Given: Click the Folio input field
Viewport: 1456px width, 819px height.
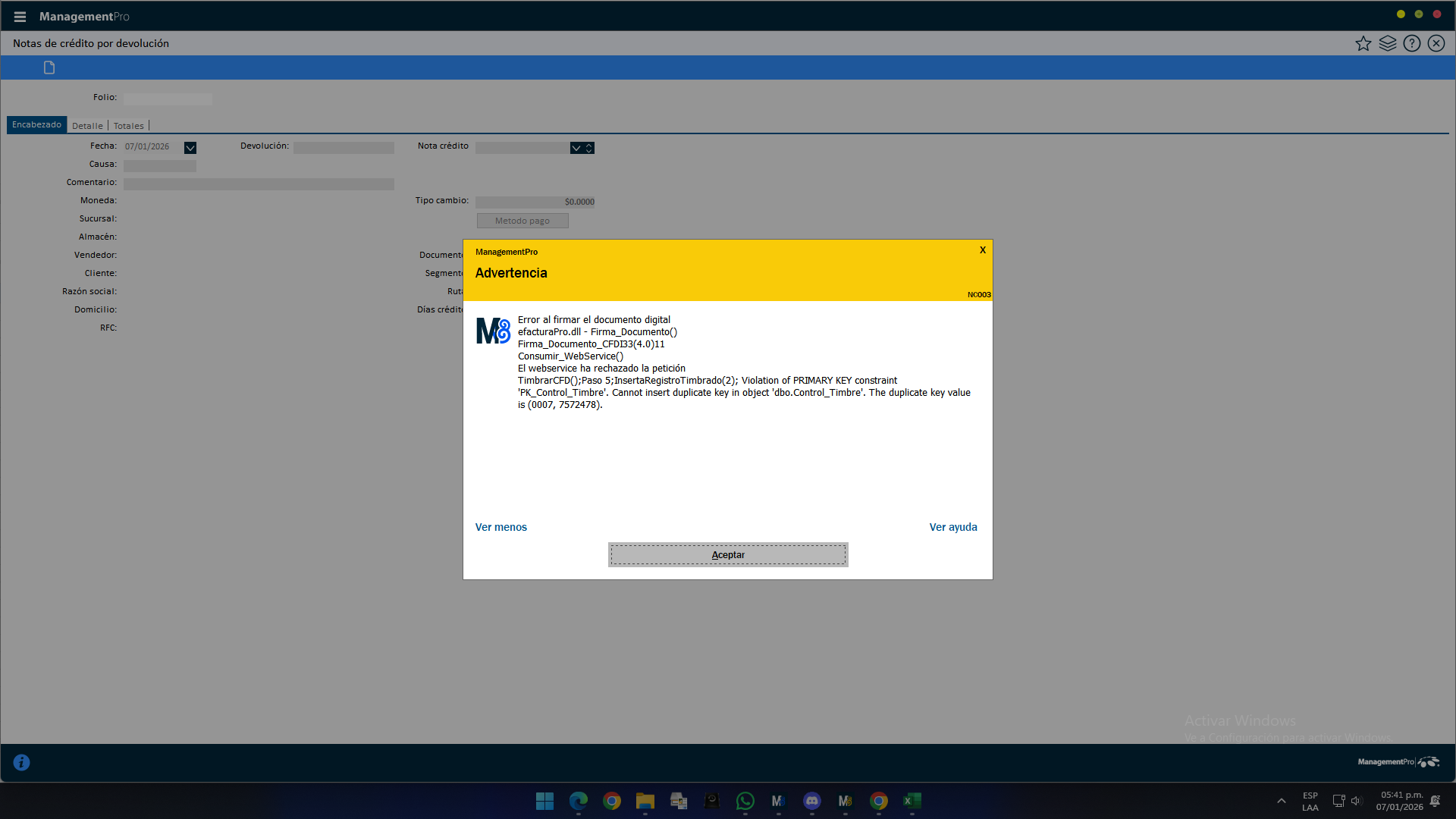Looking at the screenshot, I should point(168,99).
